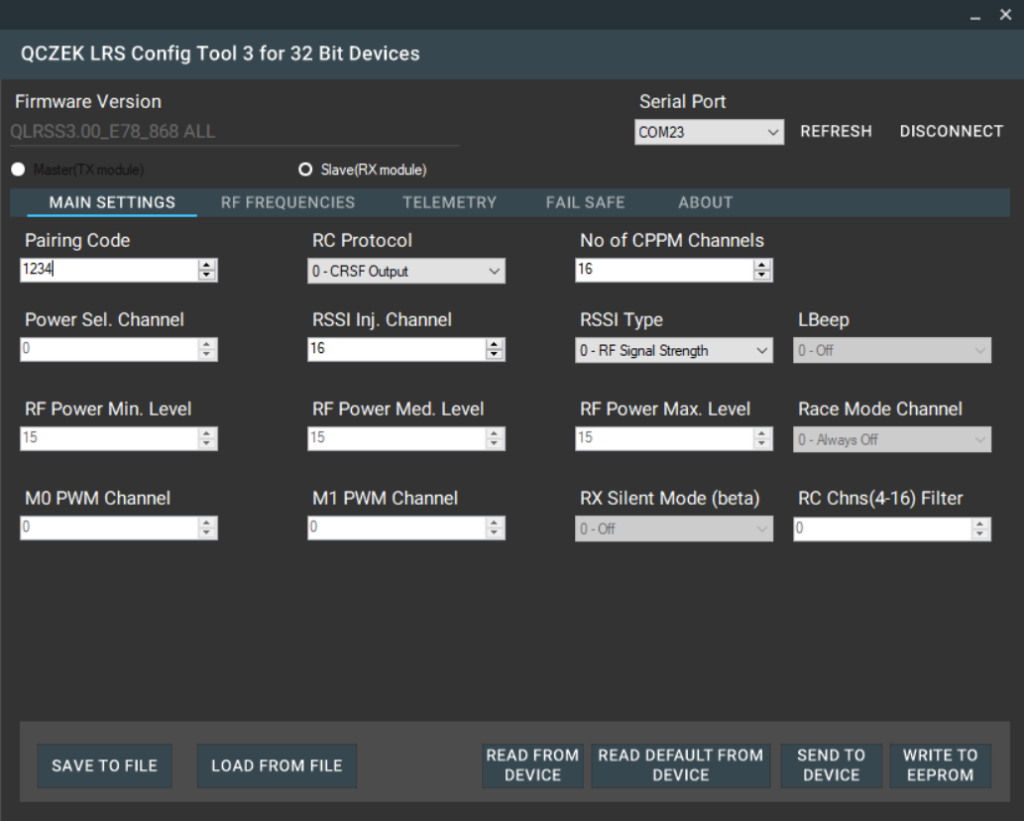The width and height of the screenshot is (1024, 821).
Task: Open the RSSI Type dropdown
Action: pos(673,350)
